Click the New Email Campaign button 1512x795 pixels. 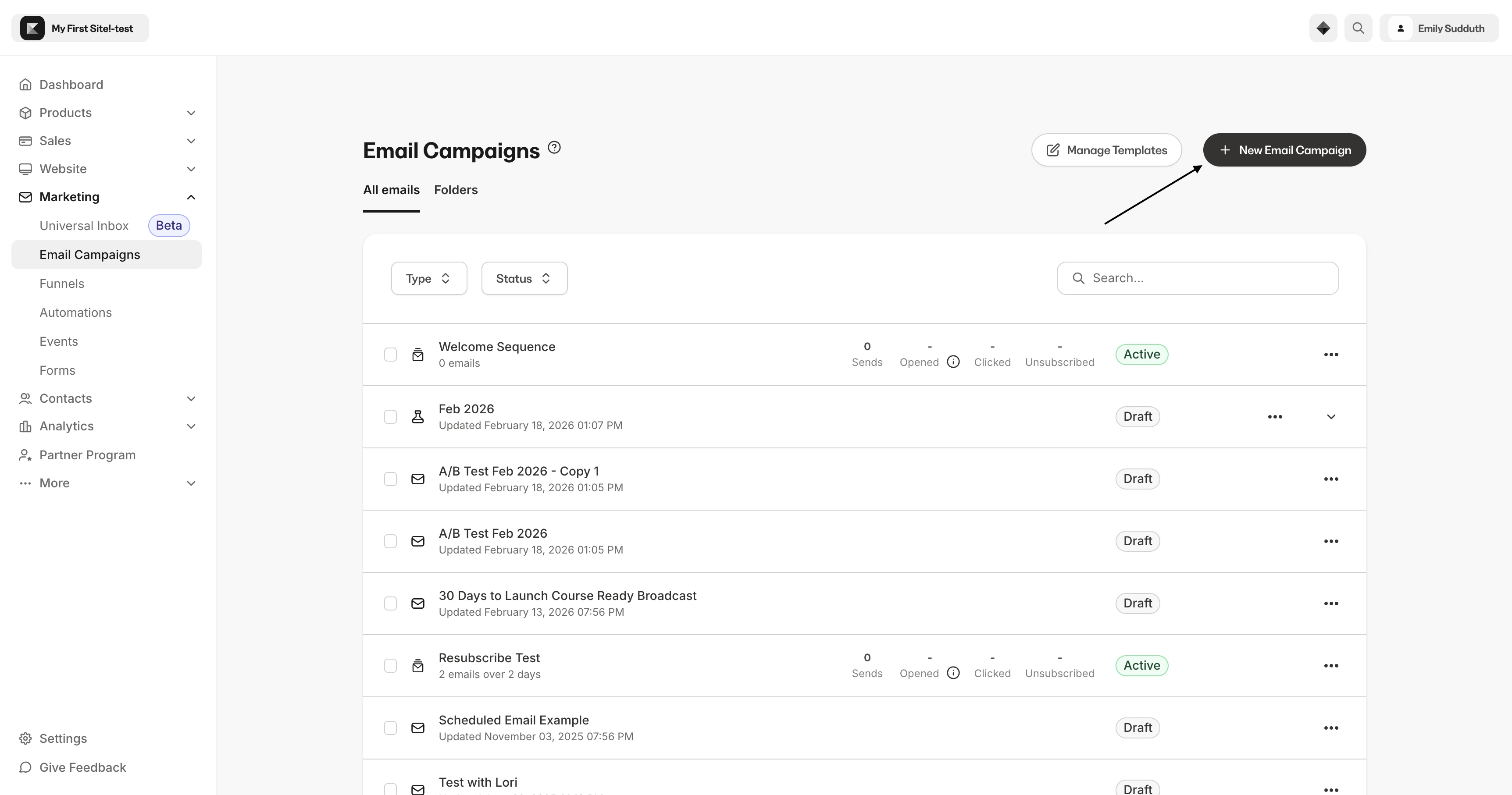1284,149
